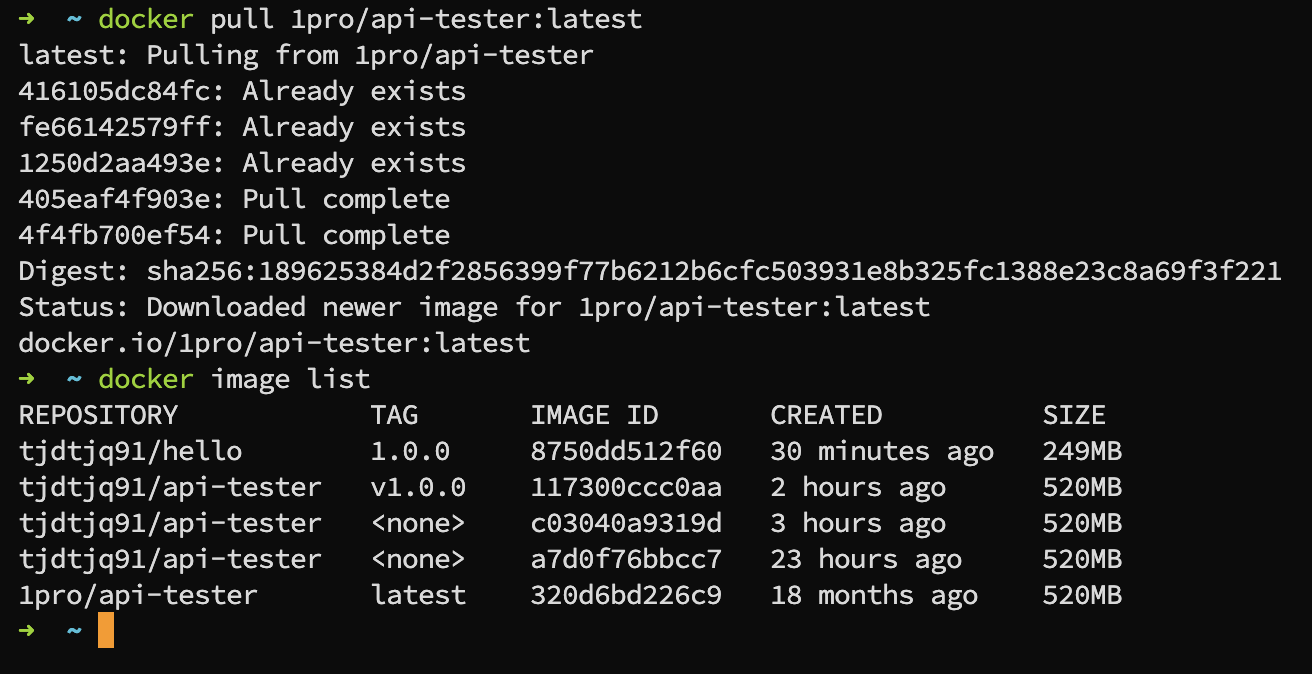The height and width of the screenshot is (674, 1312).
Task: Click the green arrow of the last prompt
Action: point(27,631)
